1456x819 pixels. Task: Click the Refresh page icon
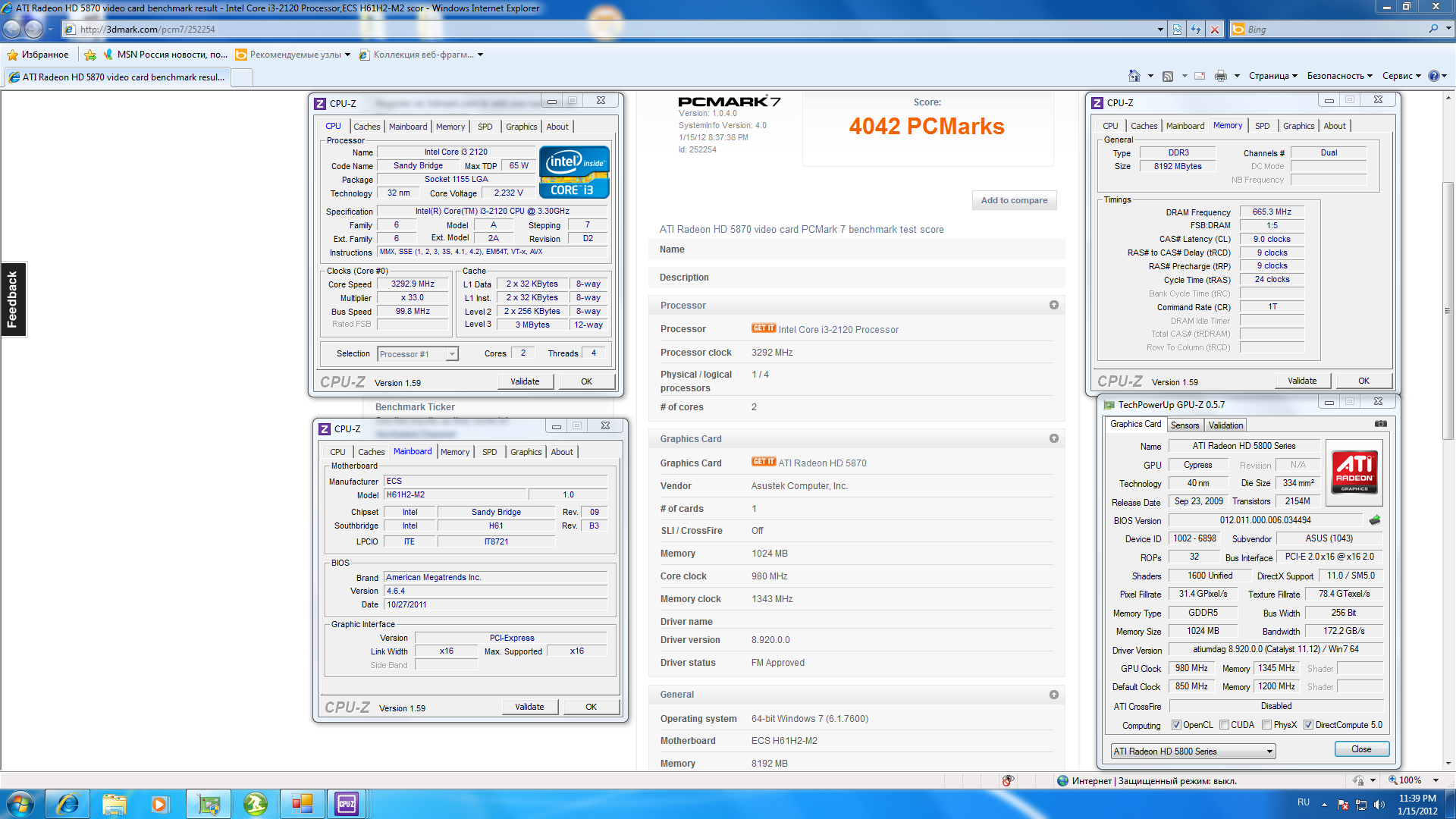1196,30
